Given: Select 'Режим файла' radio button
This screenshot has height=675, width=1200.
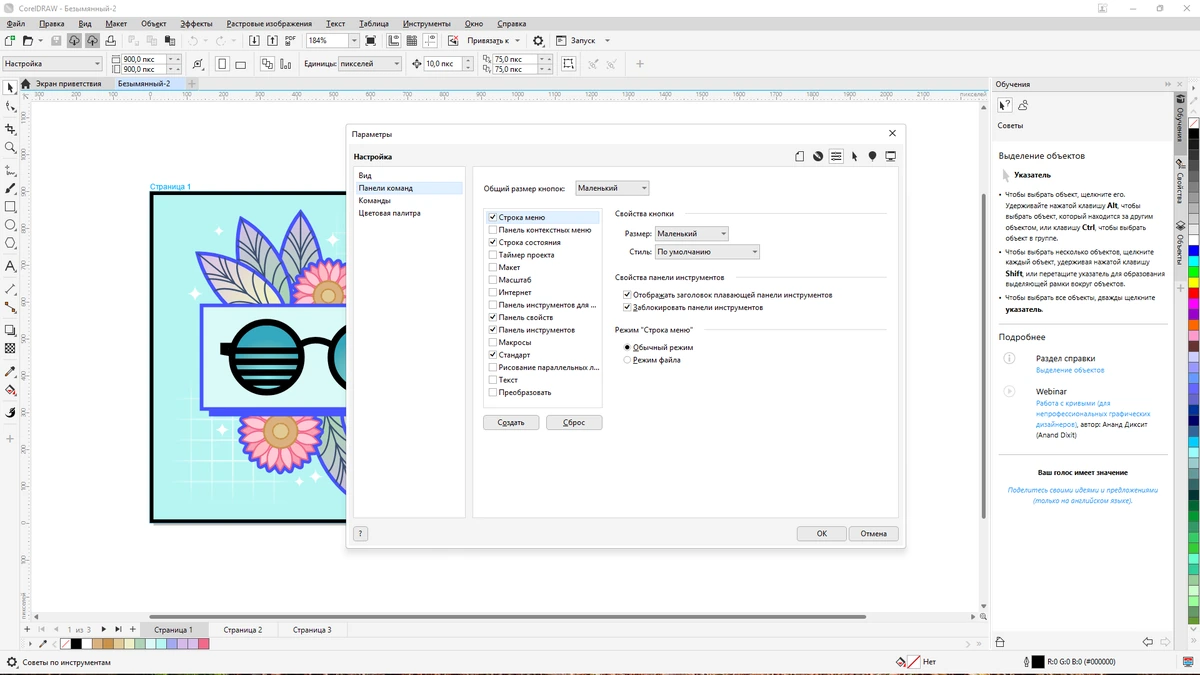Looking at the screenshot, I should [627, 360].
